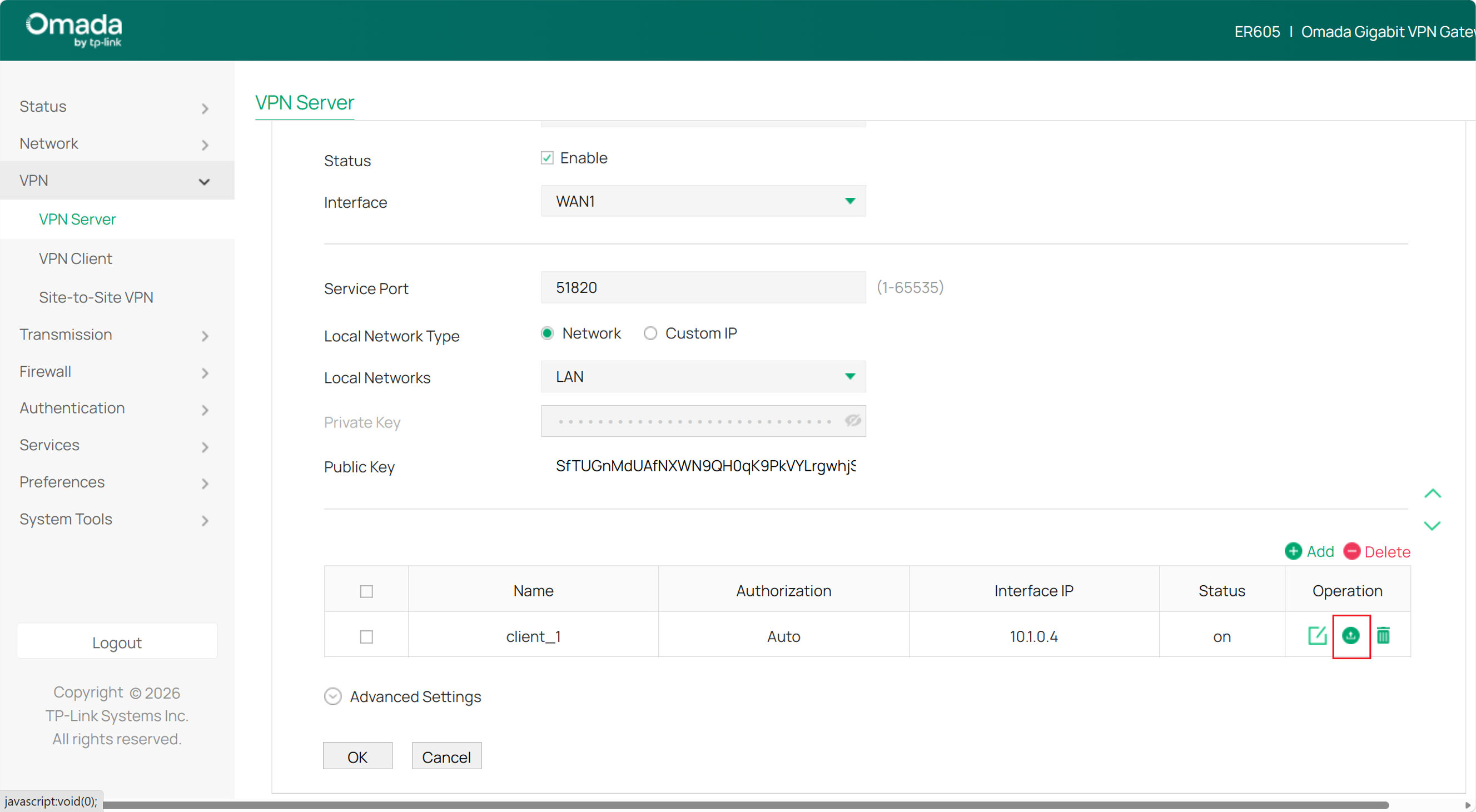Click the scroll right arrow at bottom

pyautogui.click(x=1468, y=805)
